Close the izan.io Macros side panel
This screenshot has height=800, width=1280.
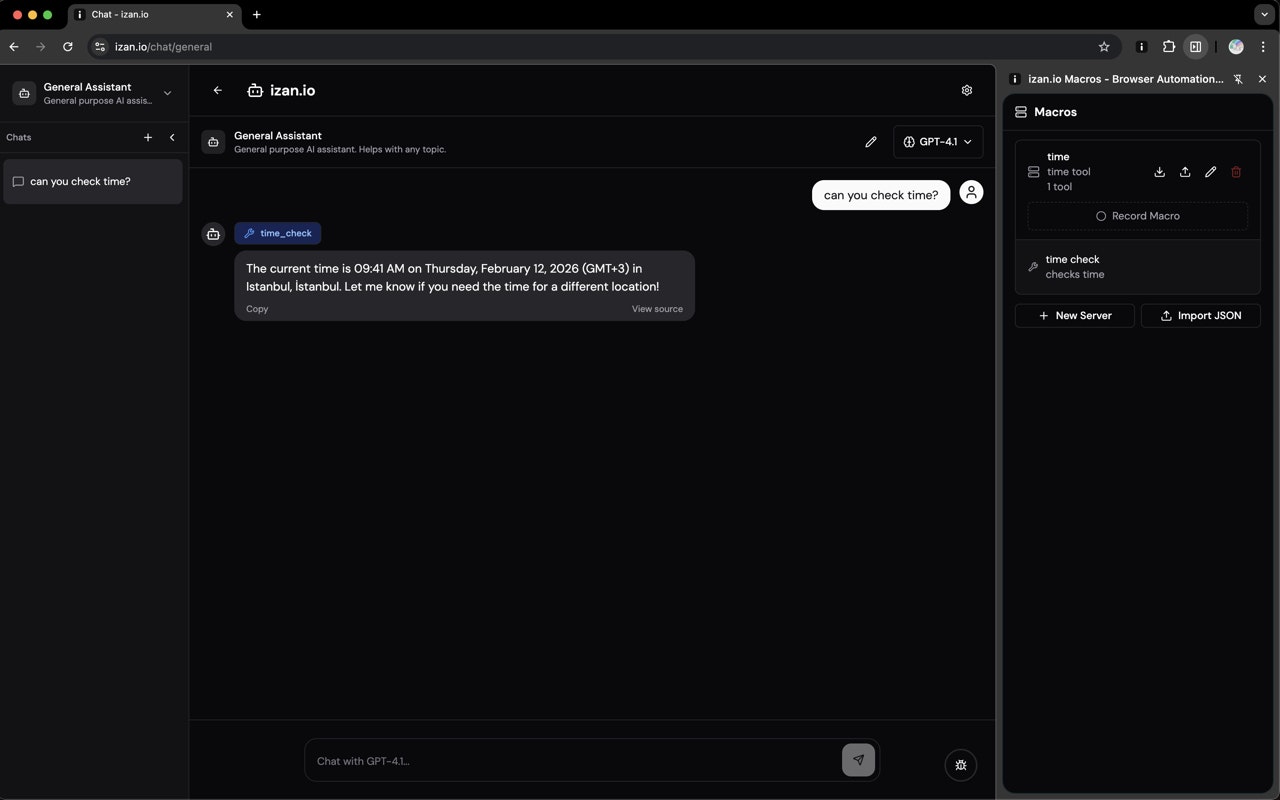tap(1262, 79)
